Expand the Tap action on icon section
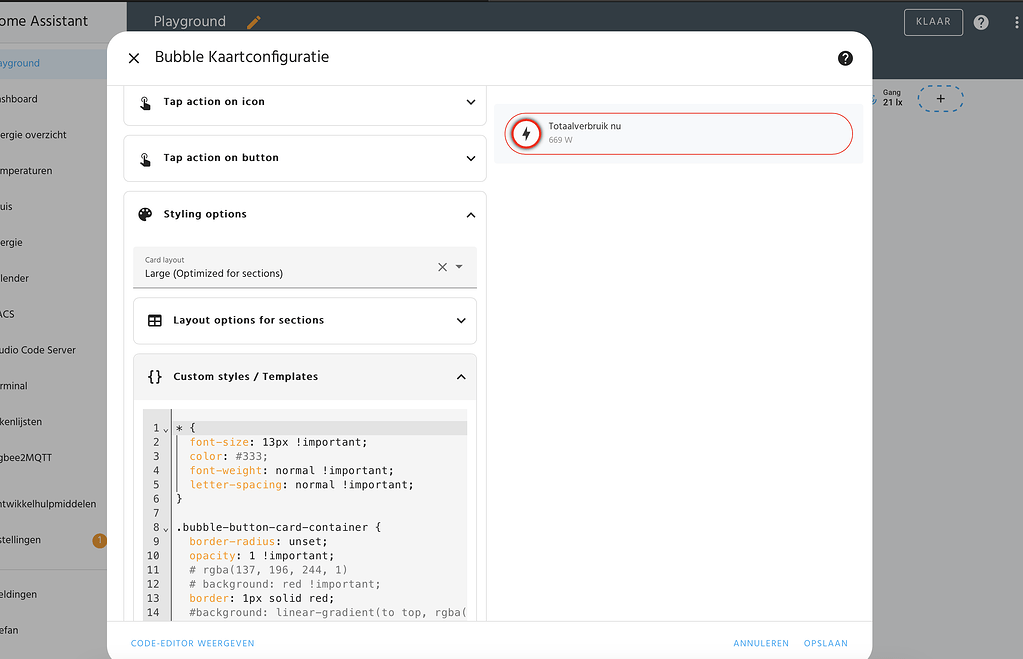1023x659 pixels. point(470,101)
